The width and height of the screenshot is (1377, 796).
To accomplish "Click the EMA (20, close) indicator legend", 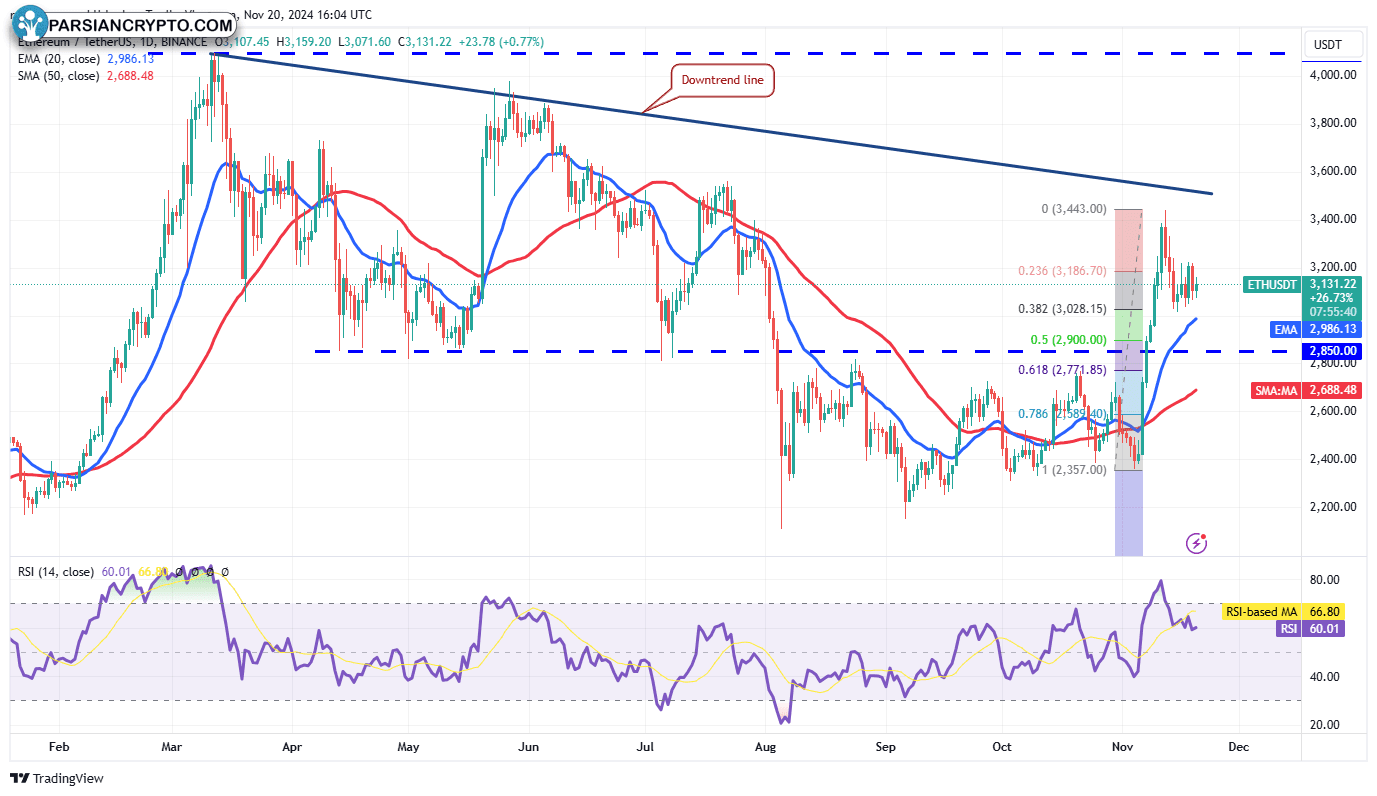I will point(61,59).
